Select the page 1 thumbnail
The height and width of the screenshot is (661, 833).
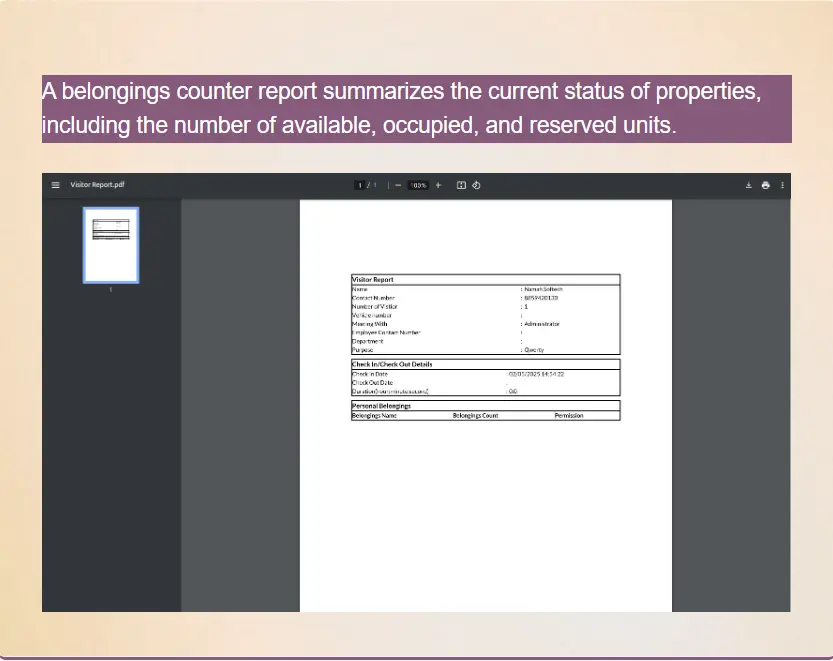(x=111, y=245)
